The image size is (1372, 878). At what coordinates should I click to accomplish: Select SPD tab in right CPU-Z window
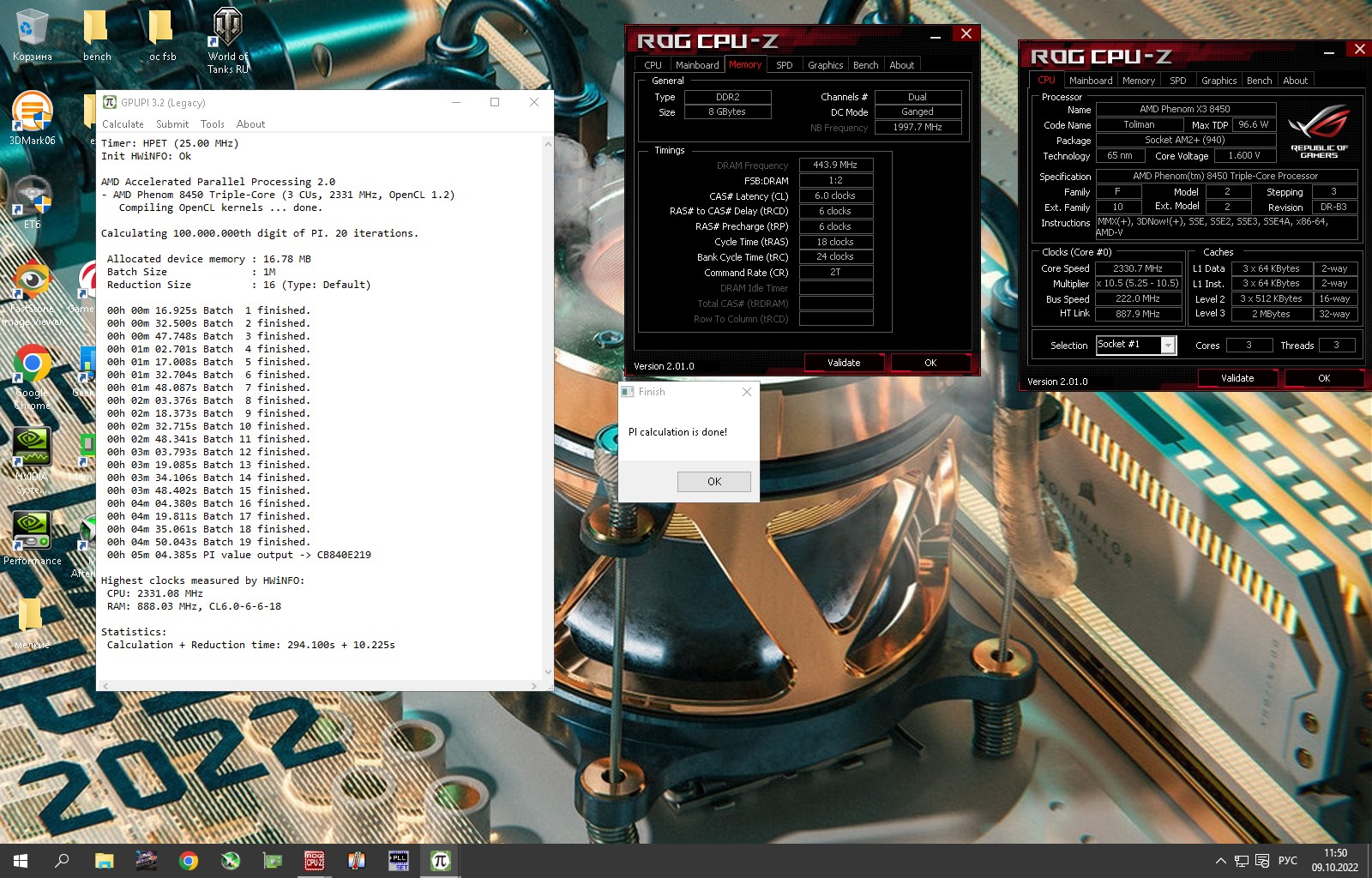[x=1177, y=81]
